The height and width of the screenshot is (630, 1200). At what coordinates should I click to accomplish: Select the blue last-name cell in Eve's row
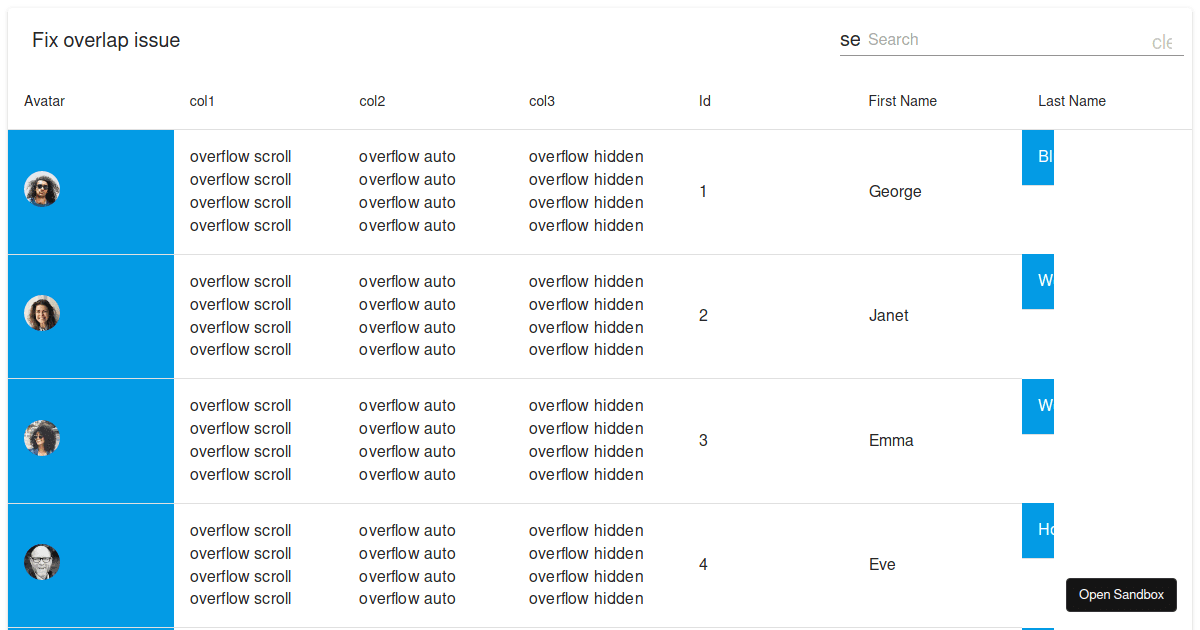pos(1037,530)
